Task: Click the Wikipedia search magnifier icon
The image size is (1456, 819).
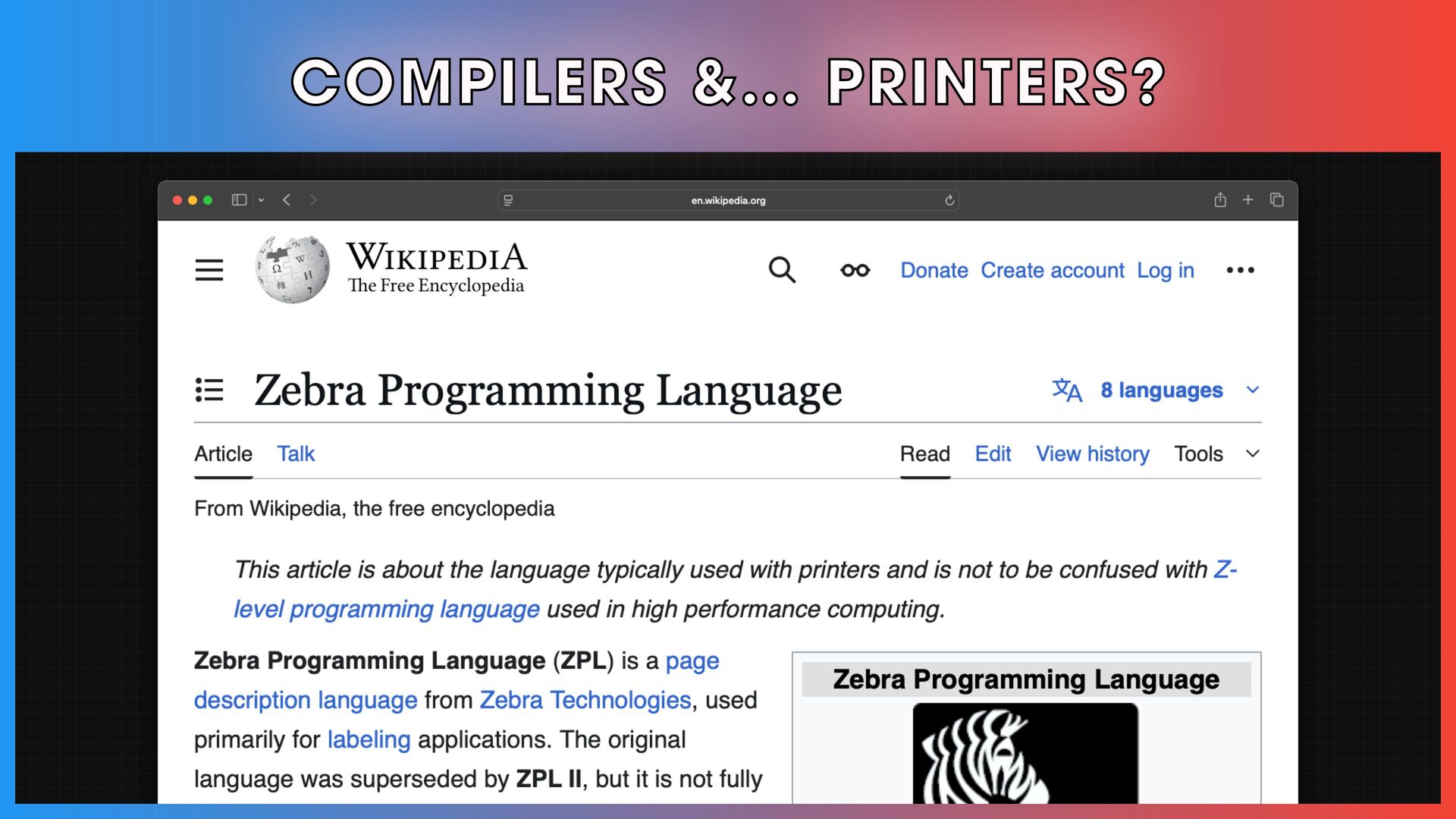Action: [x=782, y=270]
